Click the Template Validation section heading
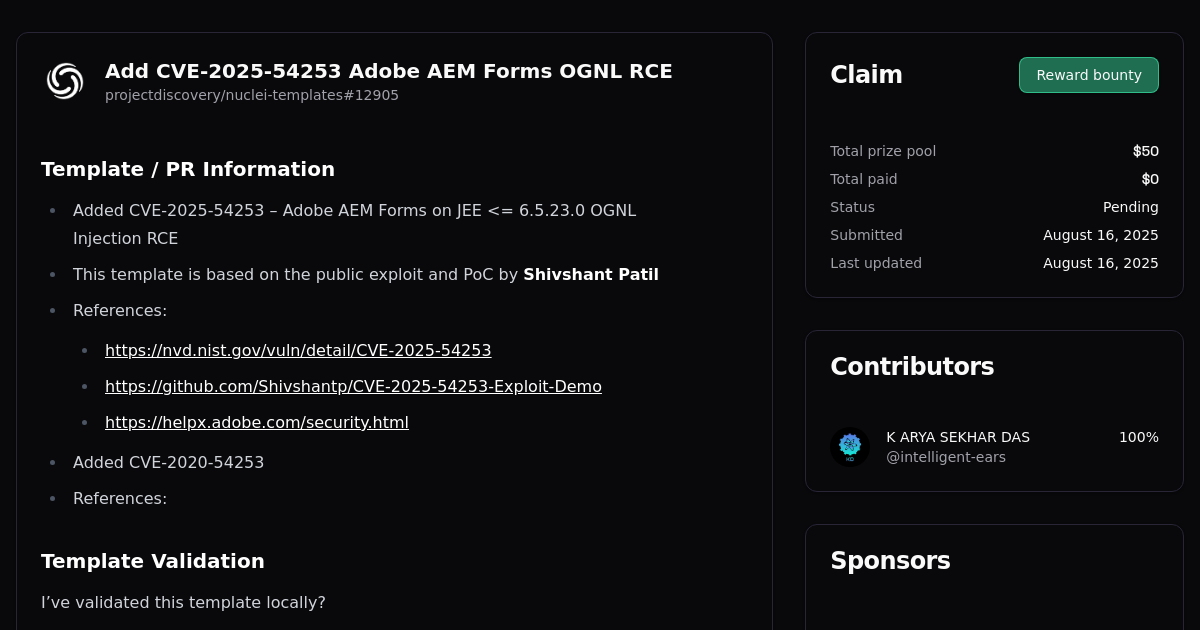Viewport: 1200px width, 630px height. pos(152,561)
